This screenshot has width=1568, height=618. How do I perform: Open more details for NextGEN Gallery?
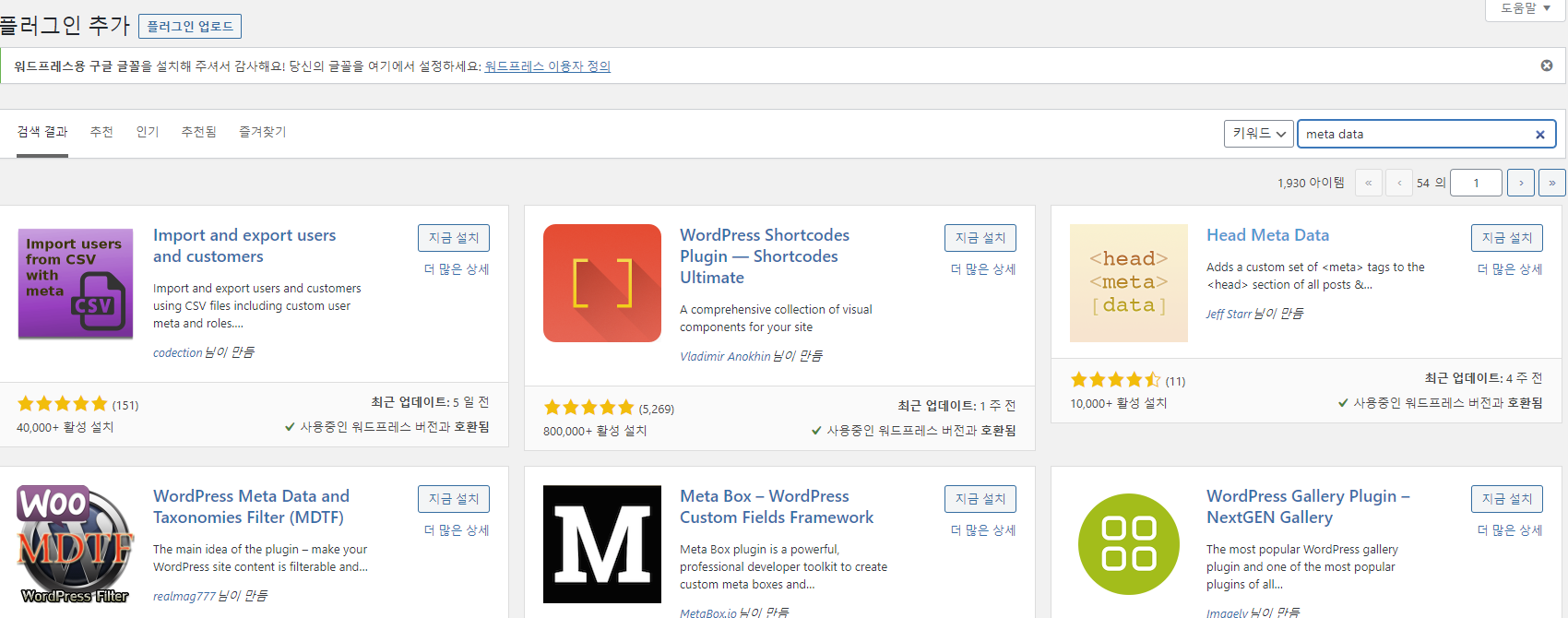click(x=1510, y=530)
